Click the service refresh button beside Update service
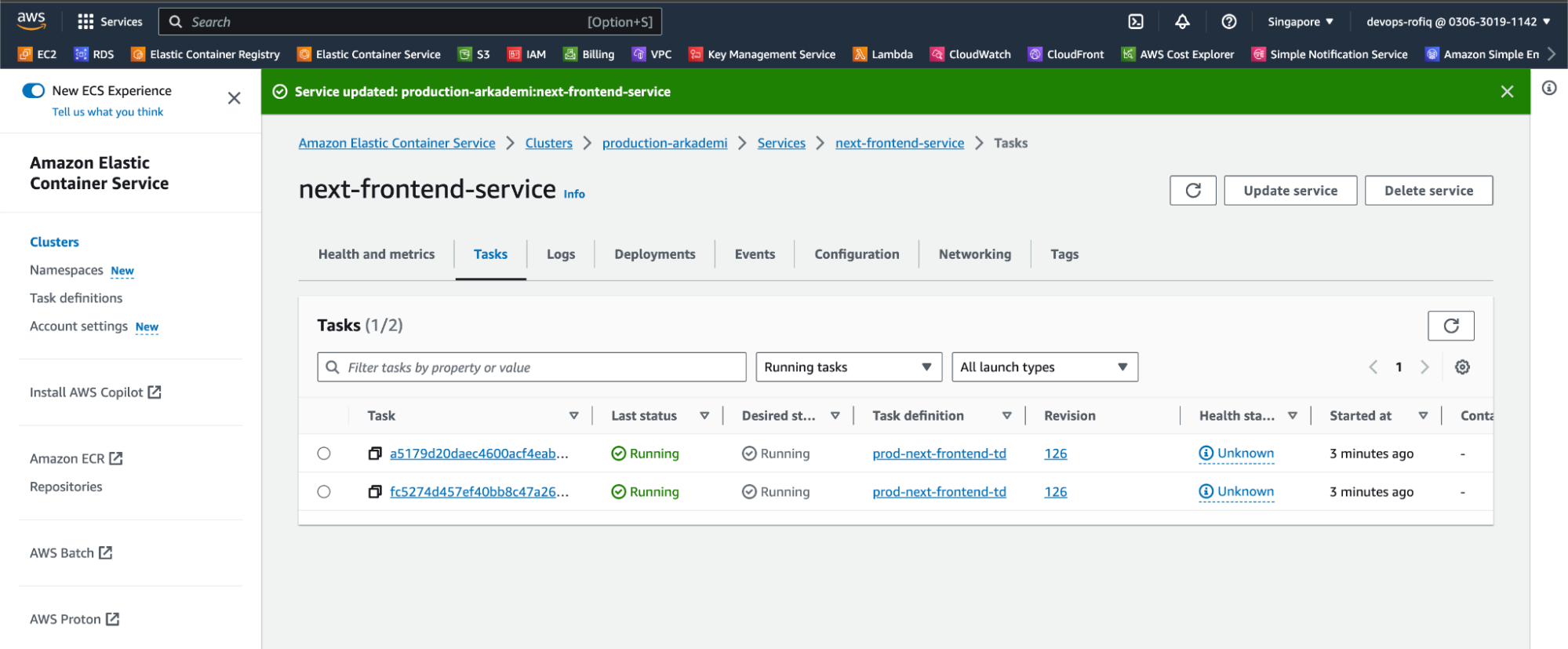This screenshot has width=1568, height=649. (1192, 191)
